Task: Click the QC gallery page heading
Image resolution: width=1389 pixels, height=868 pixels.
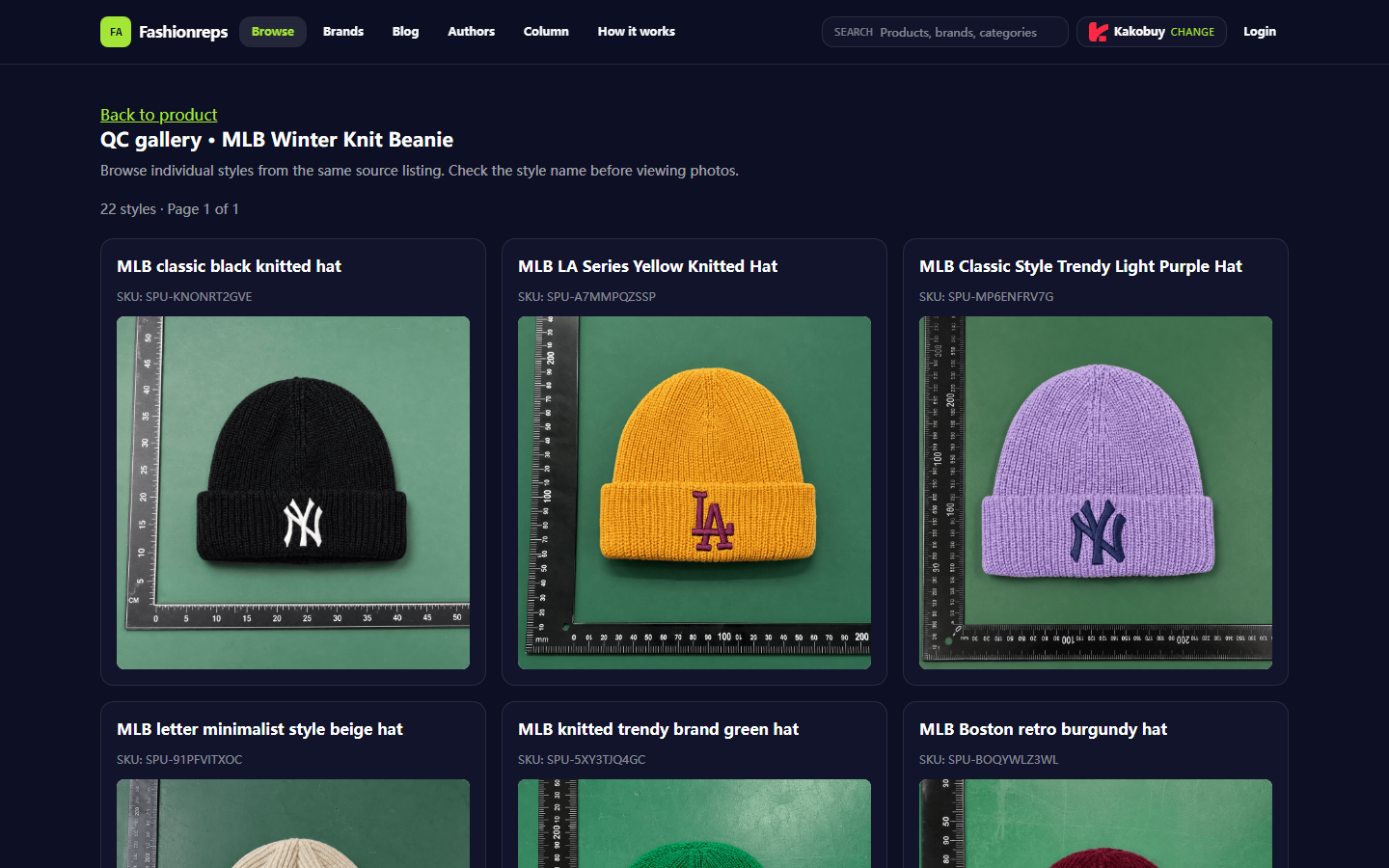Action: point(277,140)
